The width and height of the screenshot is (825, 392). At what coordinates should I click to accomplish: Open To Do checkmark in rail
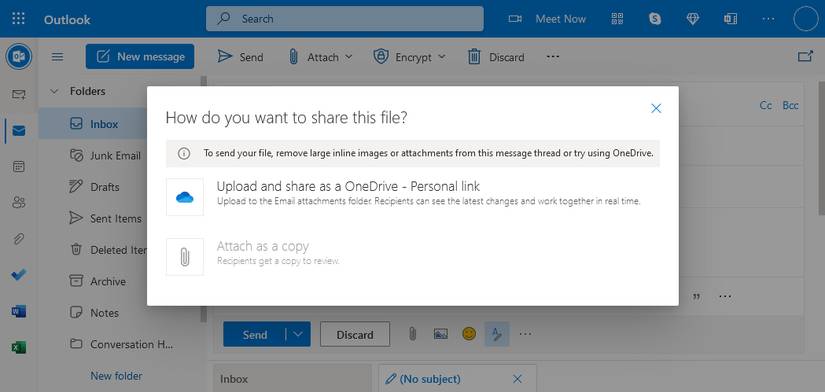click(18, 275)
